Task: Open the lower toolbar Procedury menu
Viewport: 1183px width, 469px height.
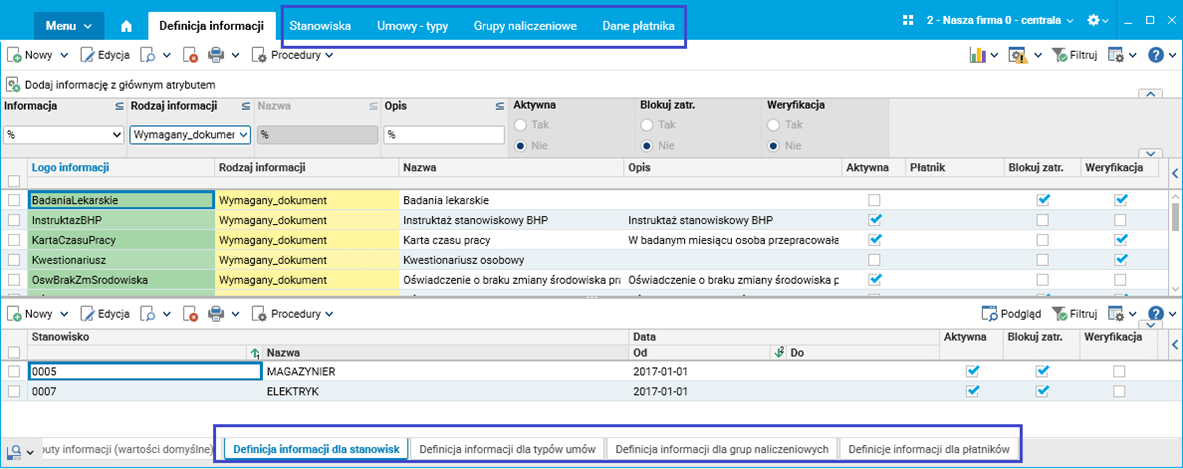Action: [293, 313]
